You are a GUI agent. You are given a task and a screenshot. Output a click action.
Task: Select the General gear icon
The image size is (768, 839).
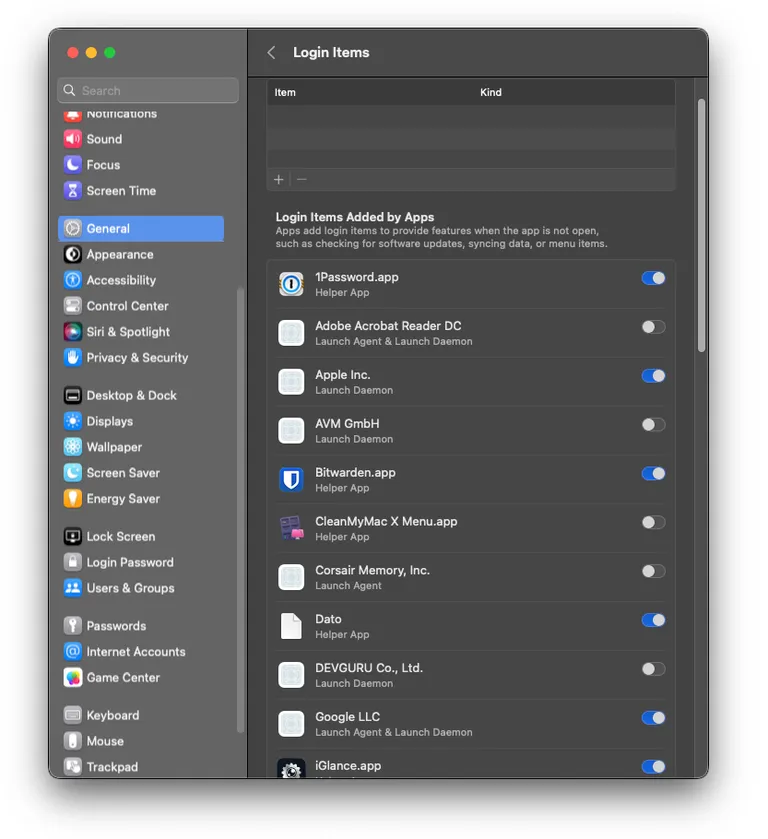73,228
